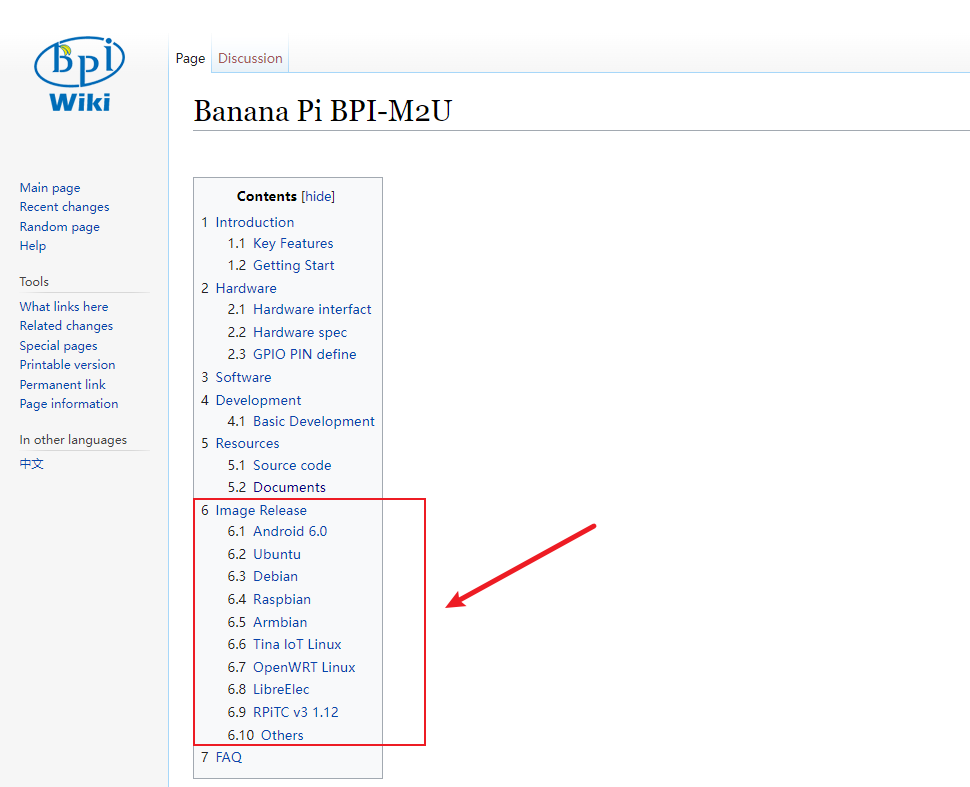Jump to 6.10 Others
This screenshot has width=970, height=787.
265,735
